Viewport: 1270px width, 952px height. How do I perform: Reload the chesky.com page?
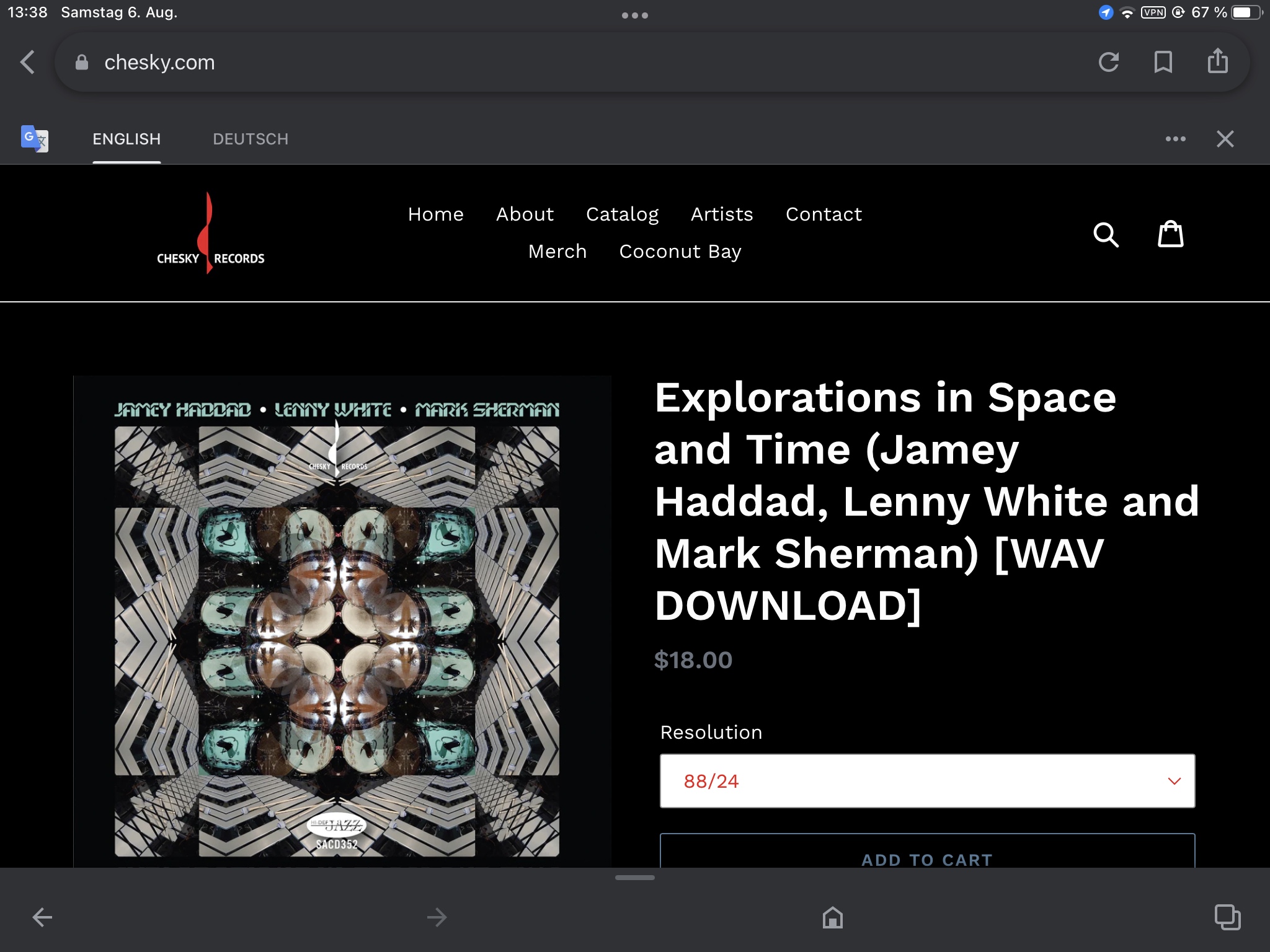point(1109,62)
